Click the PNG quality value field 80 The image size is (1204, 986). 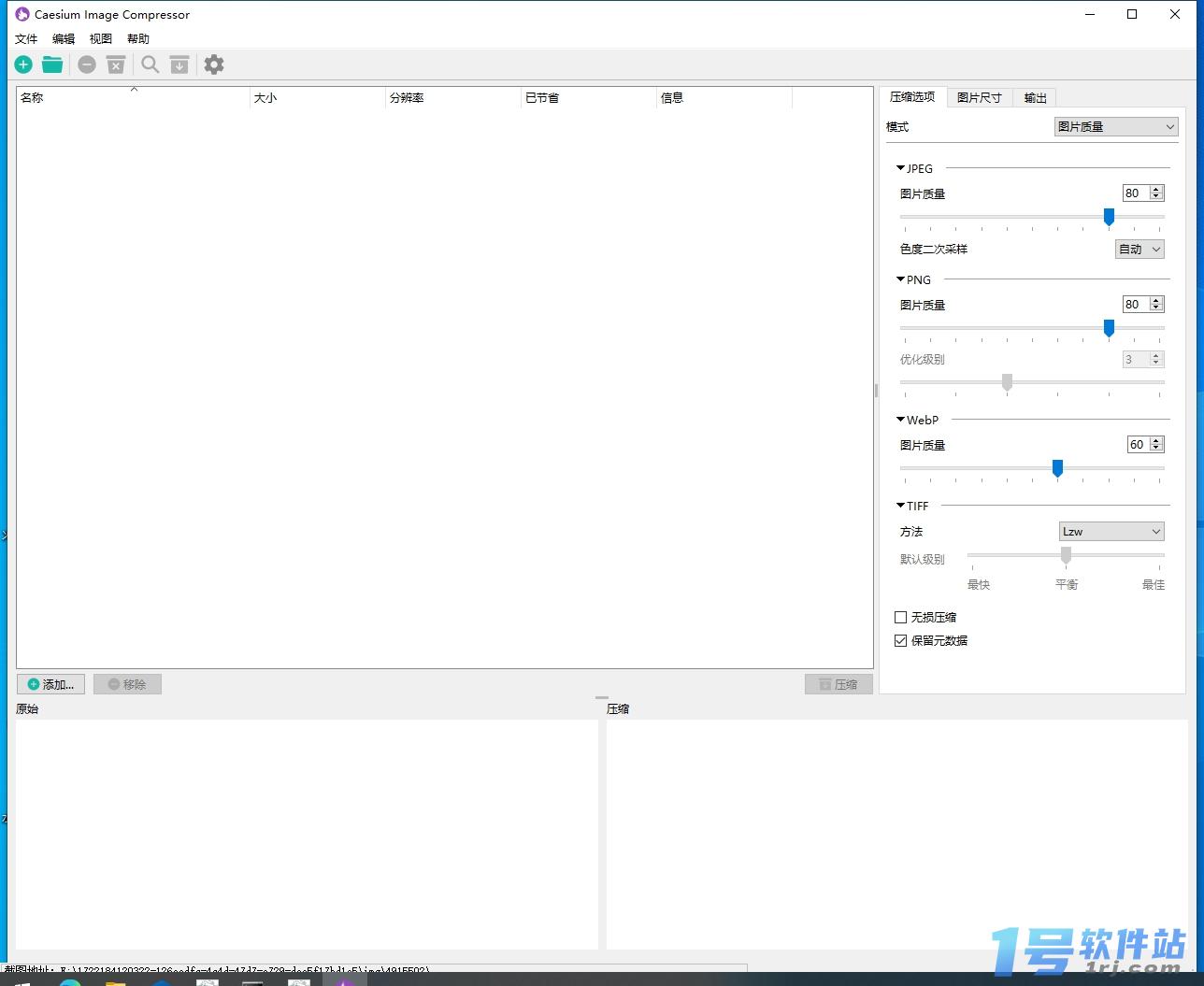[x=1135, y=305]
